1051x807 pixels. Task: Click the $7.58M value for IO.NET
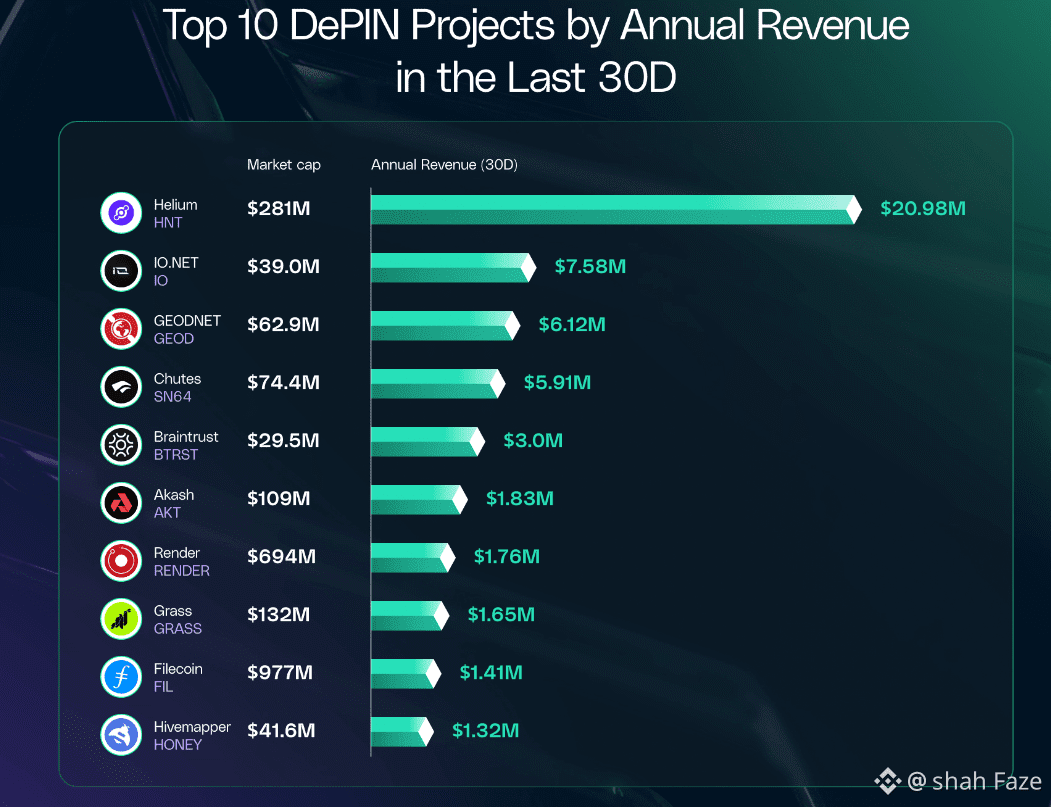click(590, 267)
